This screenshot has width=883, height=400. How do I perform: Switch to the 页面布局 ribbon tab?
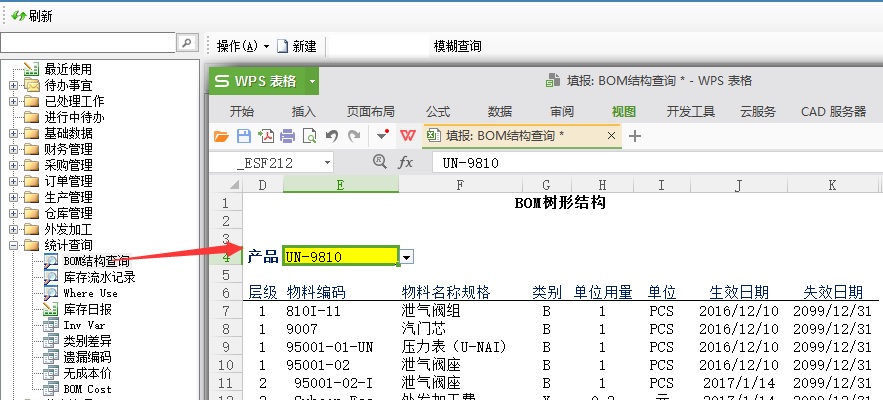click(x=370, y=111)
